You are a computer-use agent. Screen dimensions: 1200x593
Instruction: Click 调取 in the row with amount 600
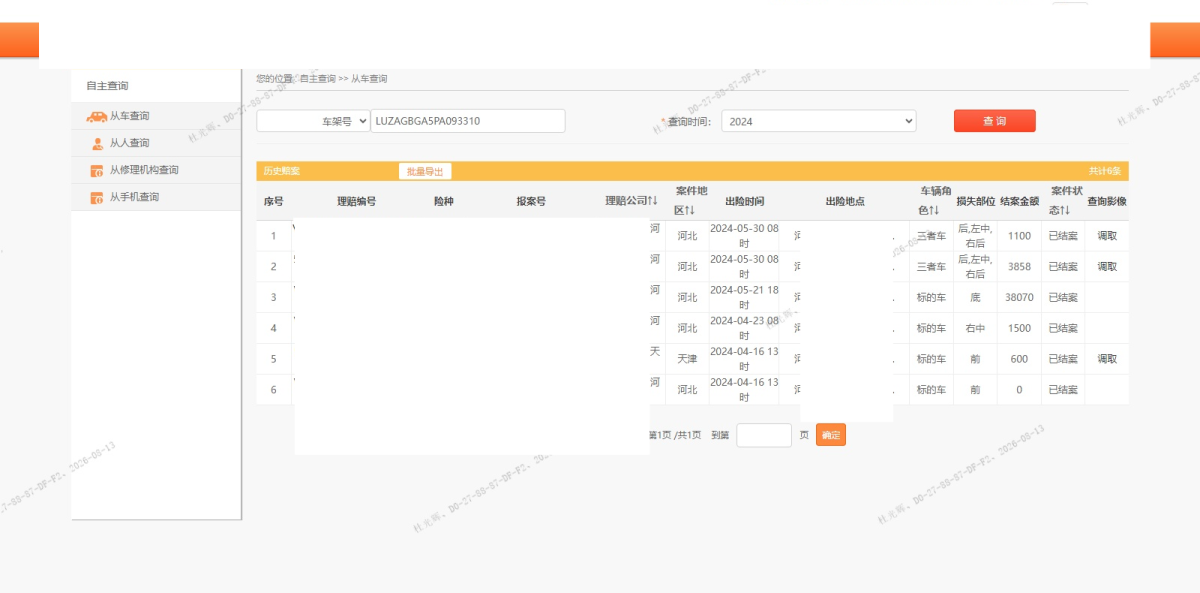pyautogui.click(x=1107, y=359)
